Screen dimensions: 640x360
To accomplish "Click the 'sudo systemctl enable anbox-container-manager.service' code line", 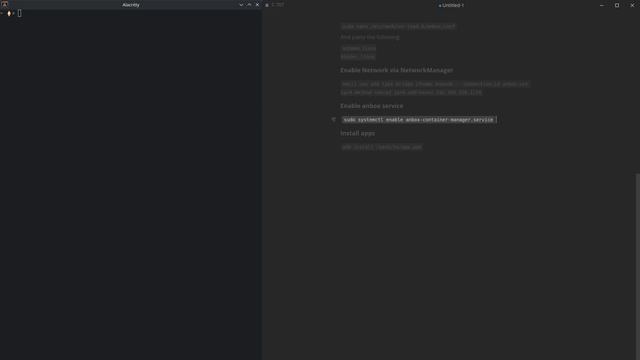I will 419,120.
